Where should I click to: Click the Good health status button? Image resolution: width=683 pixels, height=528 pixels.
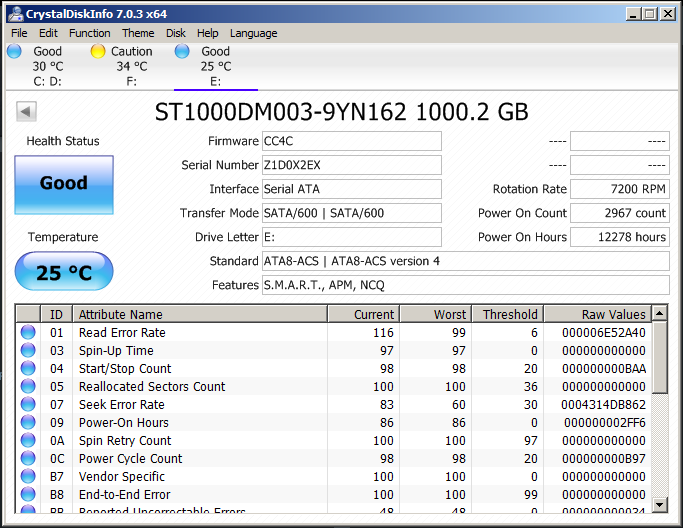tap(64, 185)
